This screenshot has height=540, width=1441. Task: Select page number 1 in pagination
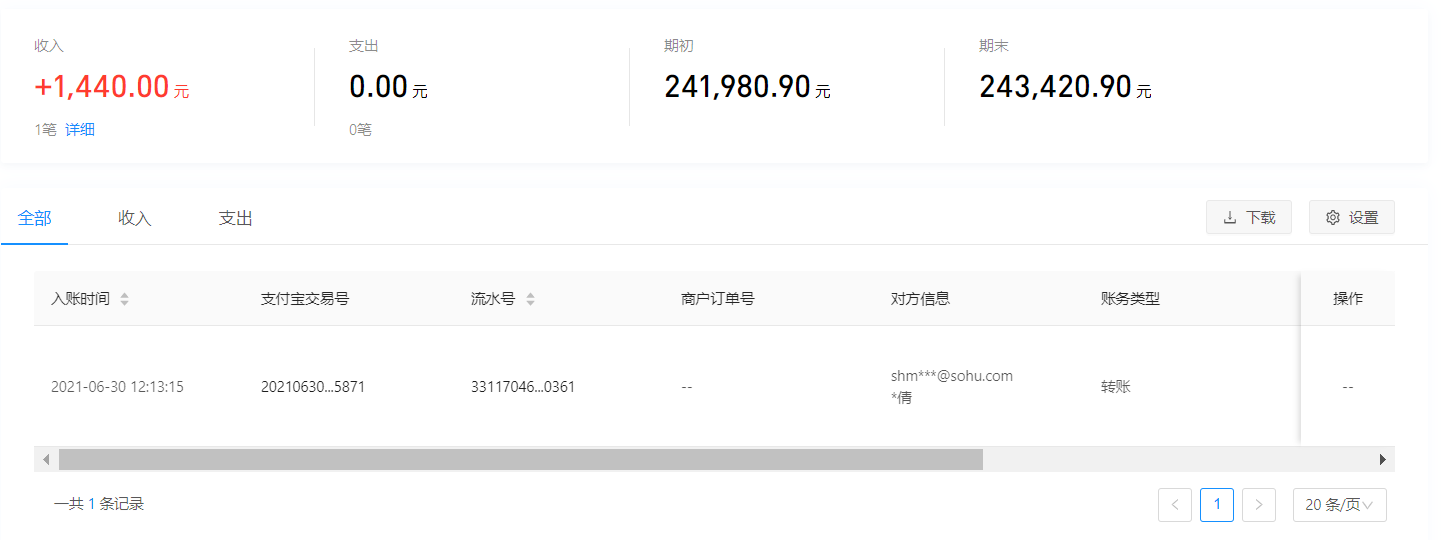[x=1217, y=505]
